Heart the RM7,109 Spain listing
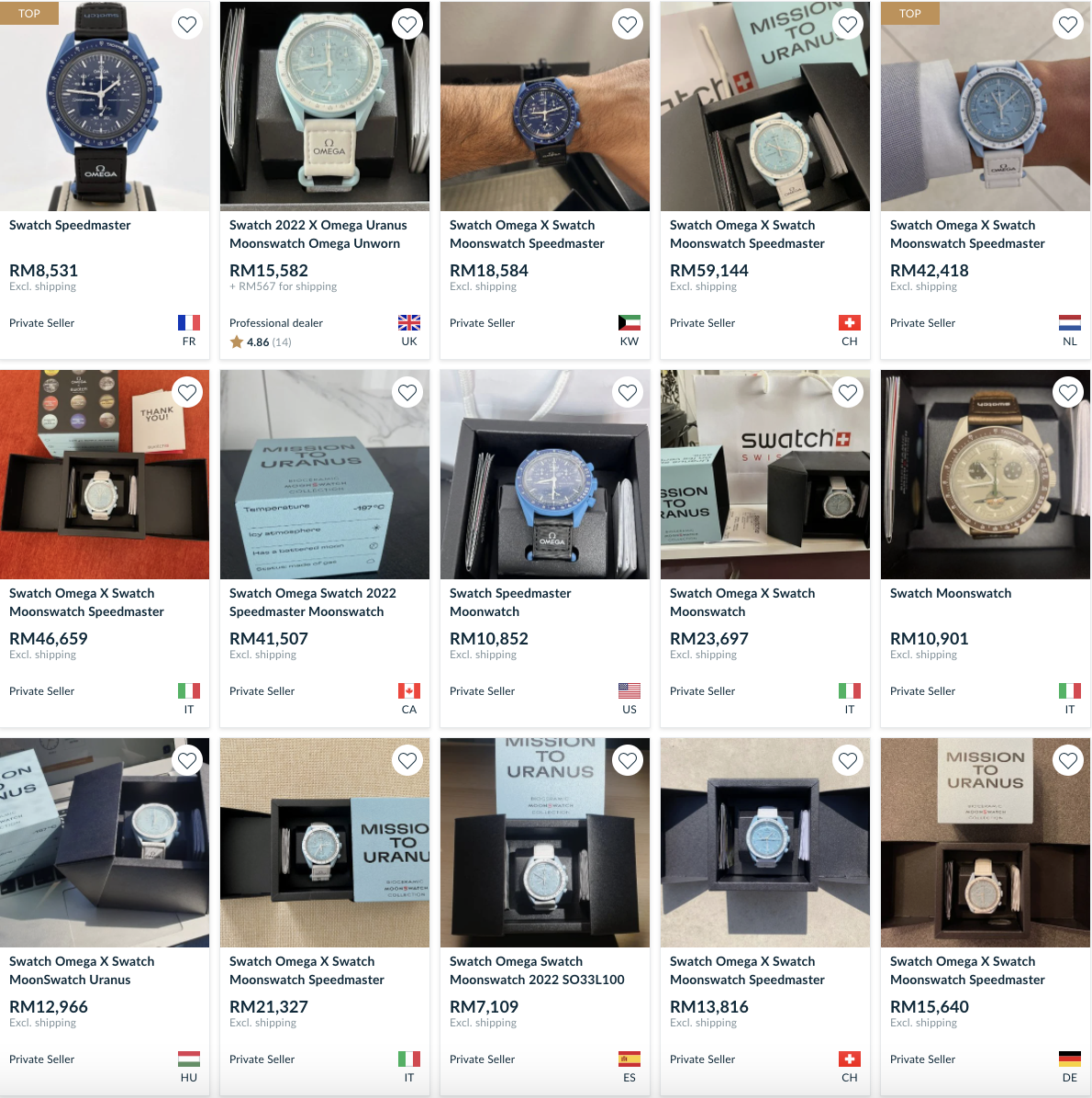Viewport: 1092px width, 1098px height. tap(627, 760)
